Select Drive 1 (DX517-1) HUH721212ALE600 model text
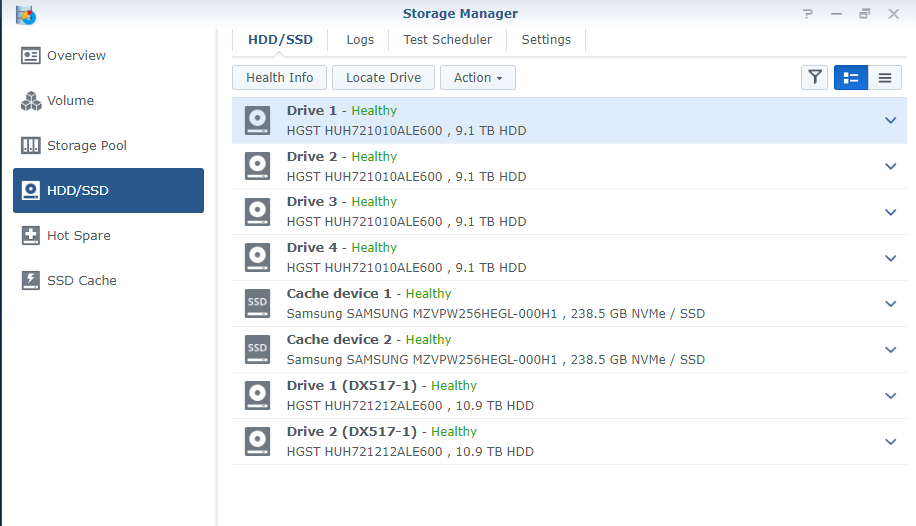The width and height of the screenshot is (916, 526). coord(365,406)
